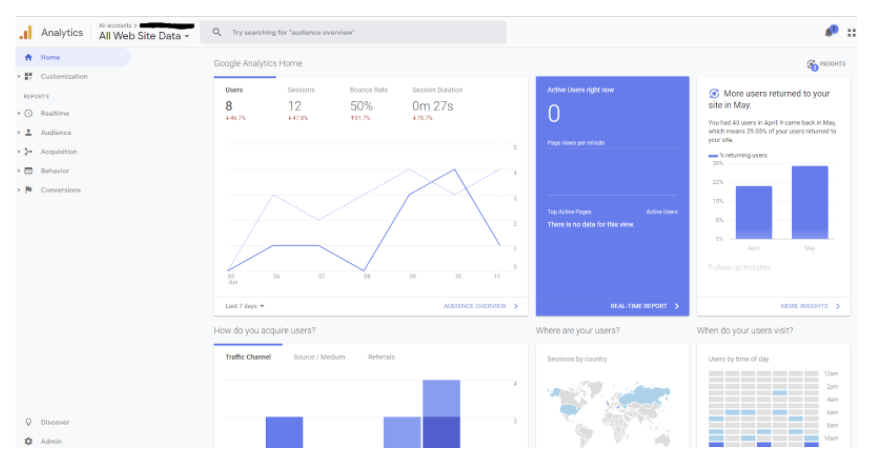Open Discover in the sidebar

55,422
